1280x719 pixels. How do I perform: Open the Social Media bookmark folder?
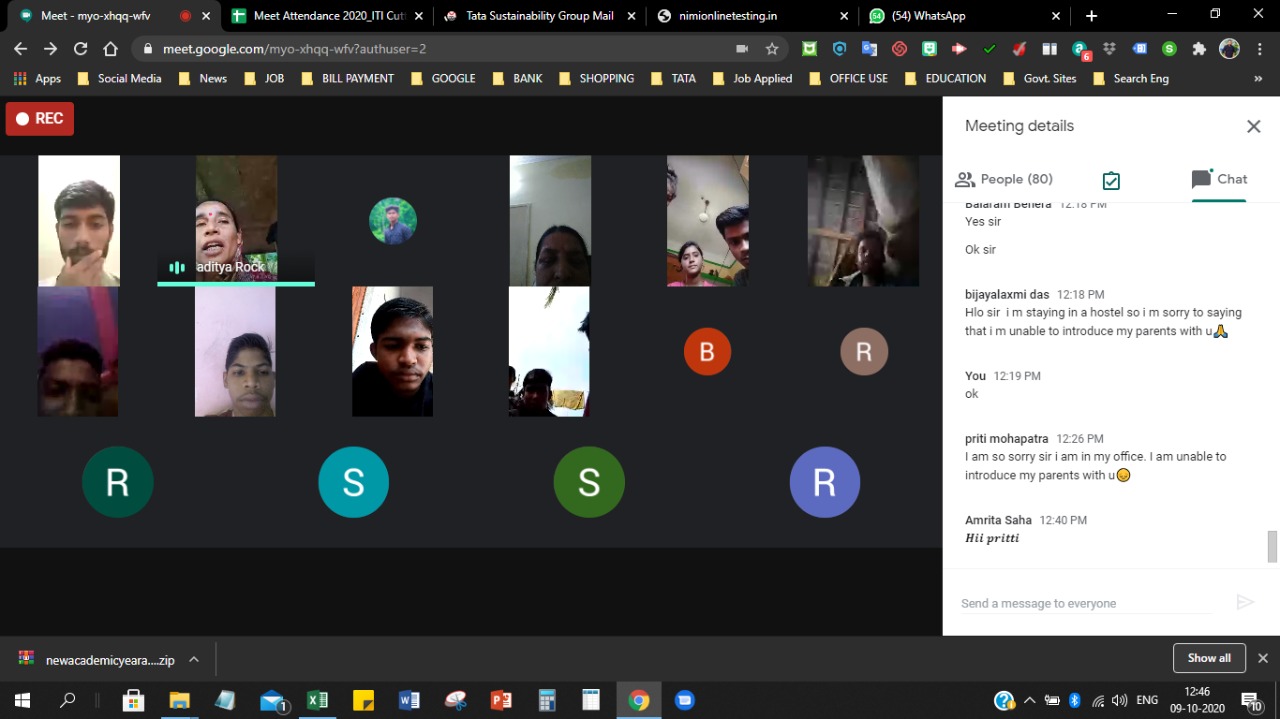(119, 78)
